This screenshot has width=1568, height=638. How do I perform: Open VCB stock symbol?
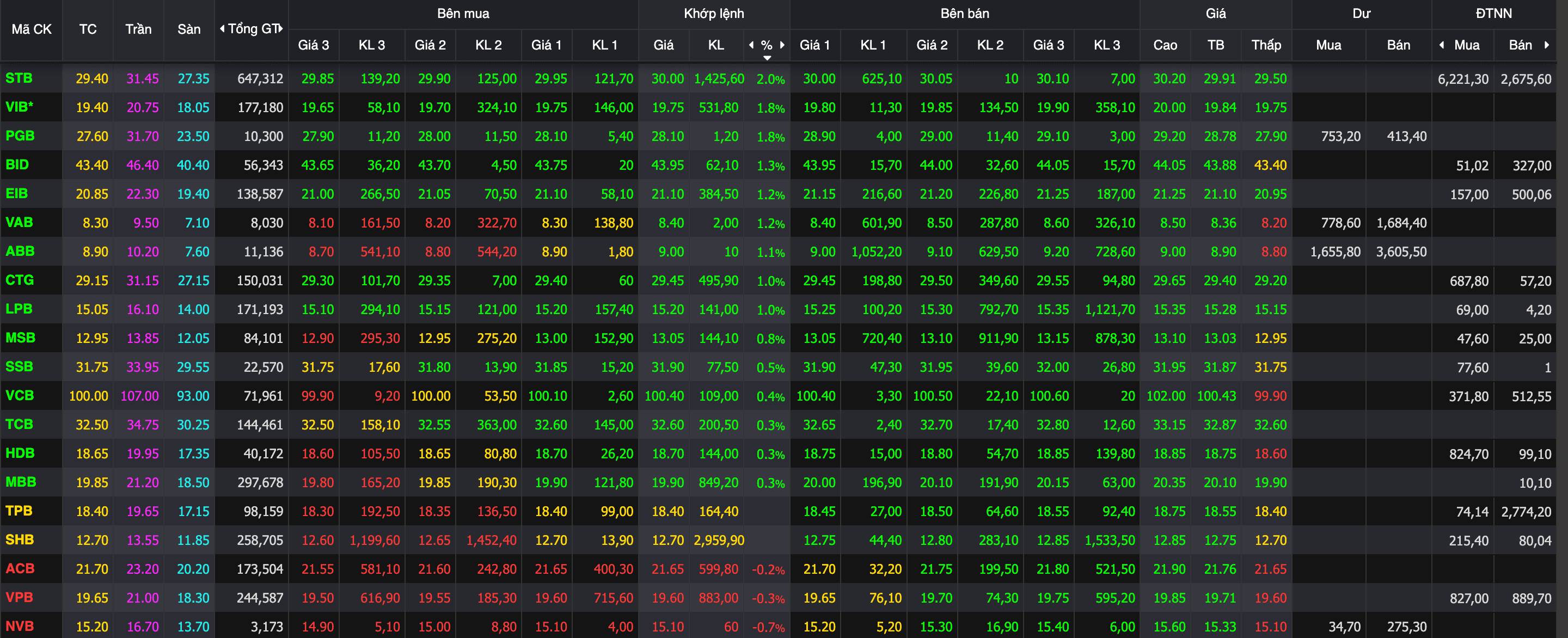click(20, 395)
